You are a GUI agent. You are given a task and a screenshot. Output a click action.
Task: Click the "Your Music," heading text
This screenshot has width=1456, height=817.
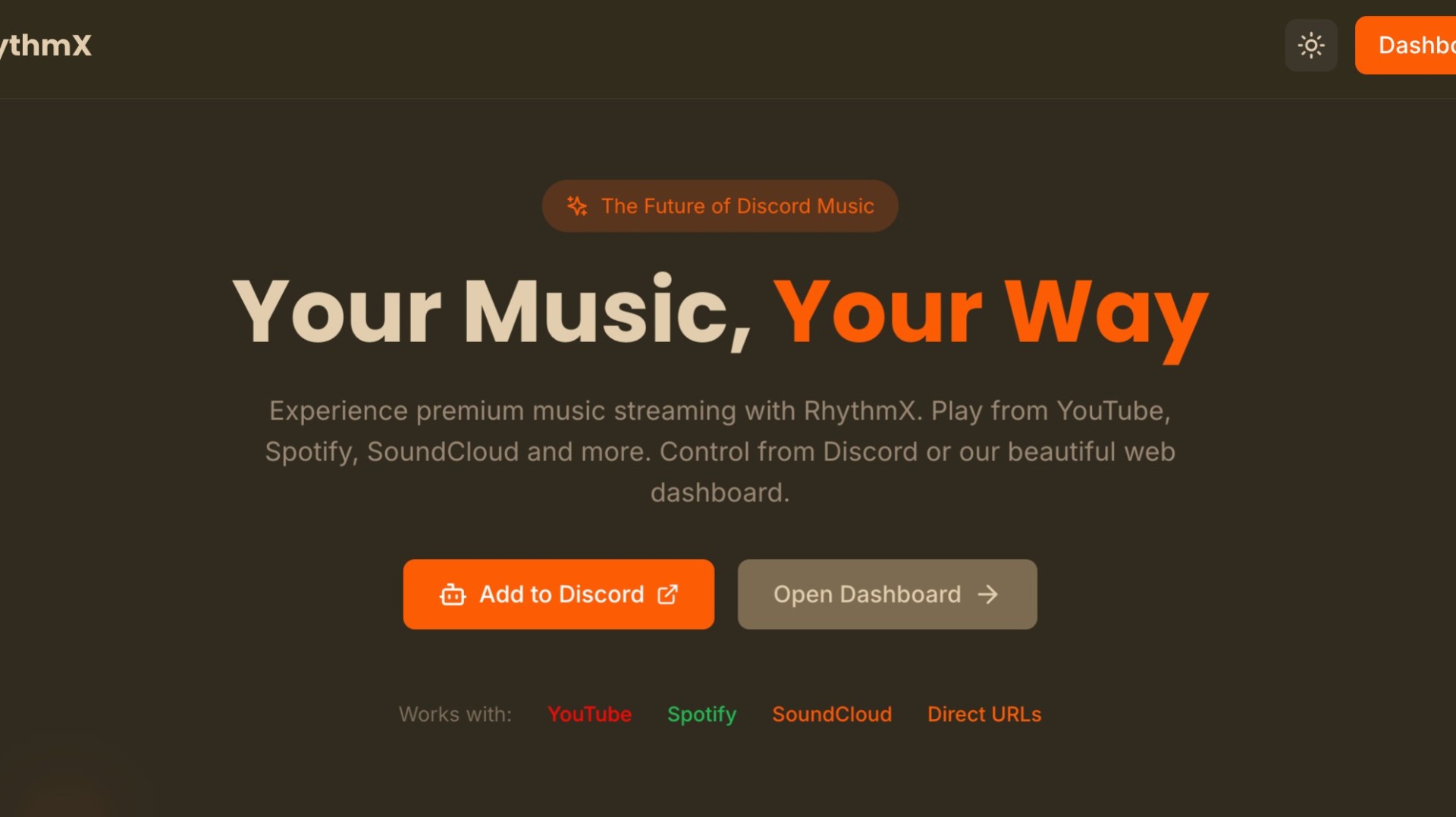pos(491,313)
